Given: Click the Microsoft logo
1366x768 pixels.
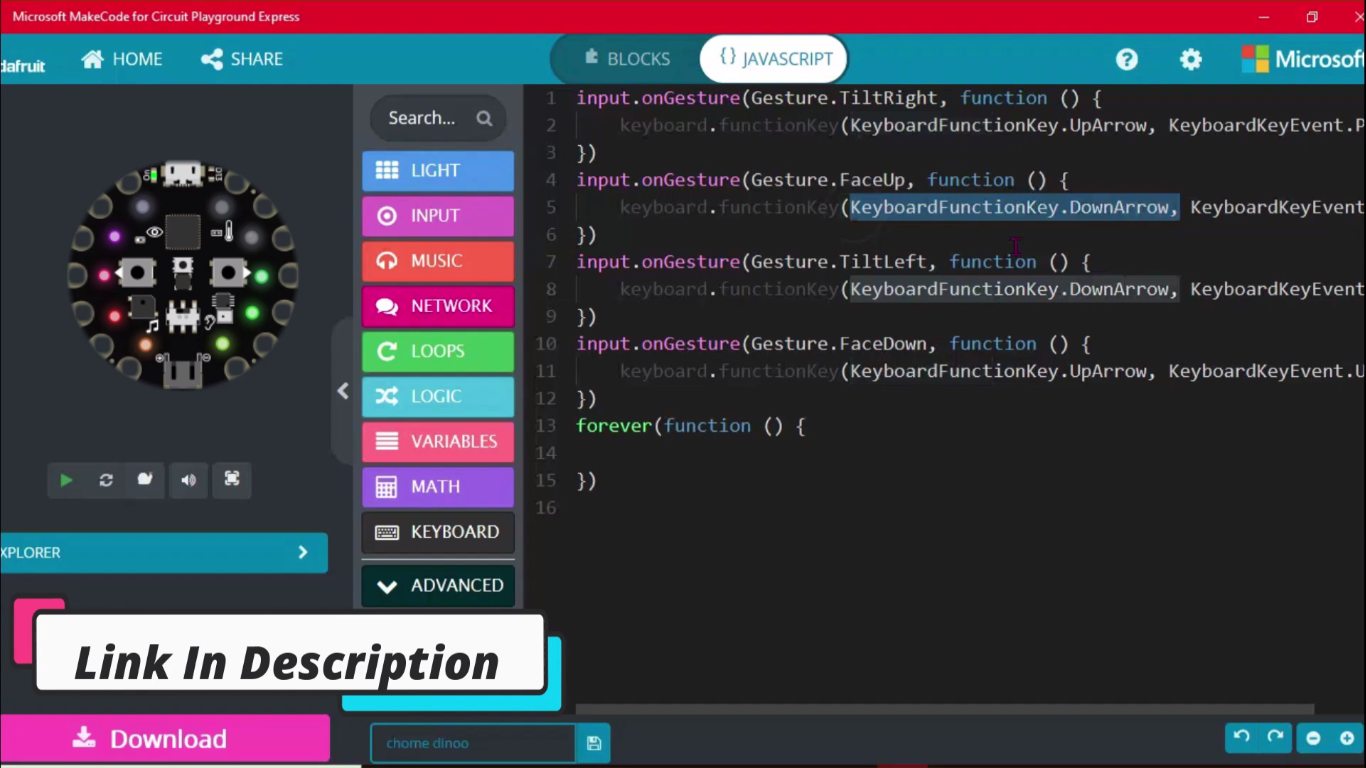Looking at the screenshot, I should coord(1303,59).
